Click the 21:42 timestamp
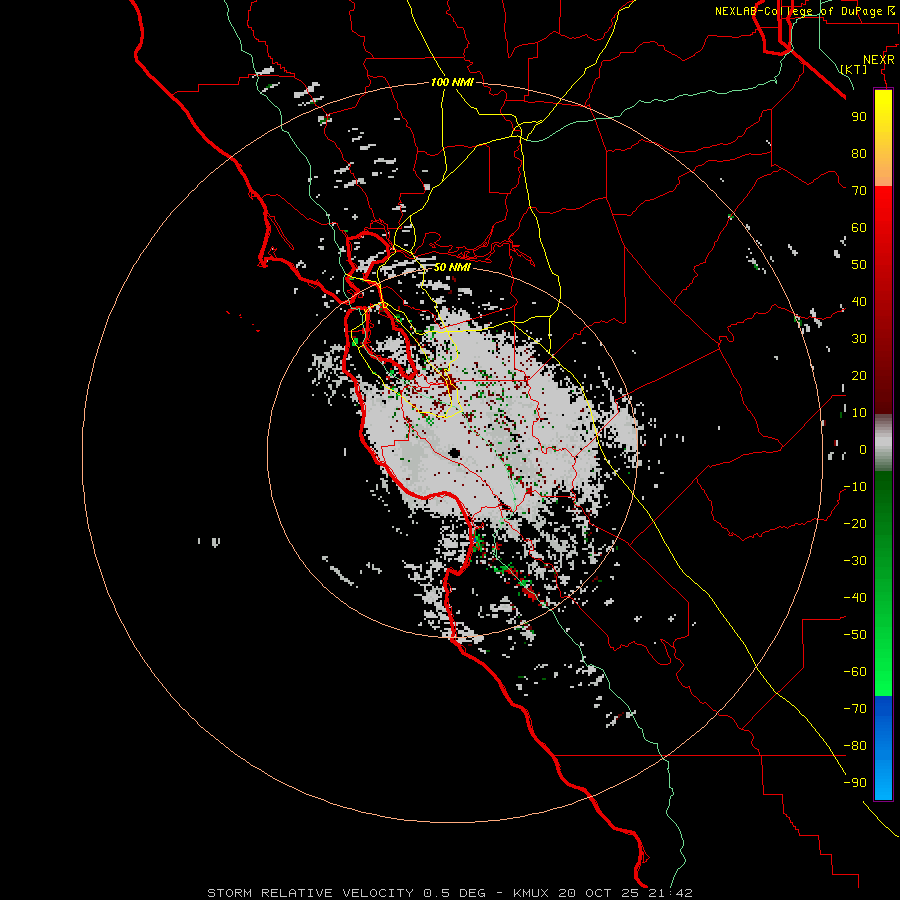Screen dimensions: 900x900 [670, 893]
